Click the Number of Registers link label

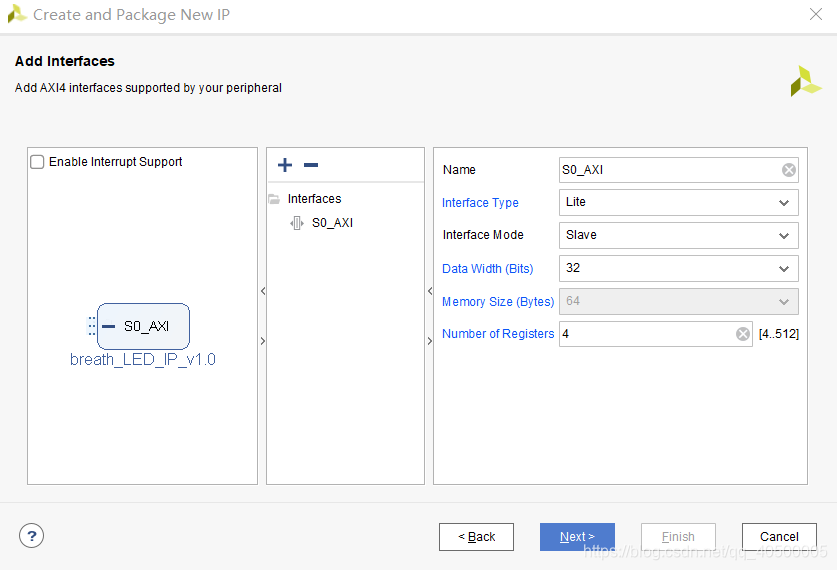pyautogui.click(x=498, y=334)
